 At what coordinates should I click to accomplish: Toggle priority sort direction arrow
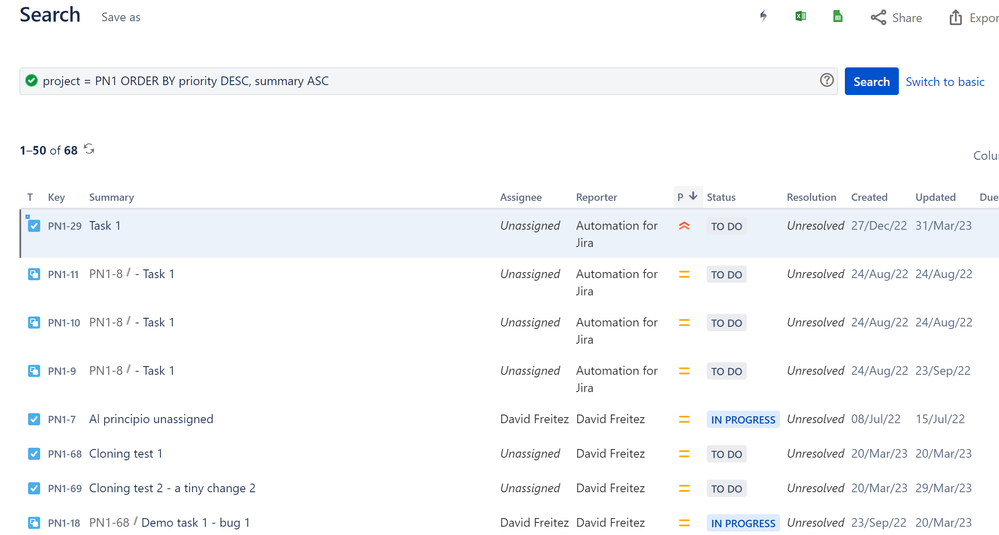(693, 196)
